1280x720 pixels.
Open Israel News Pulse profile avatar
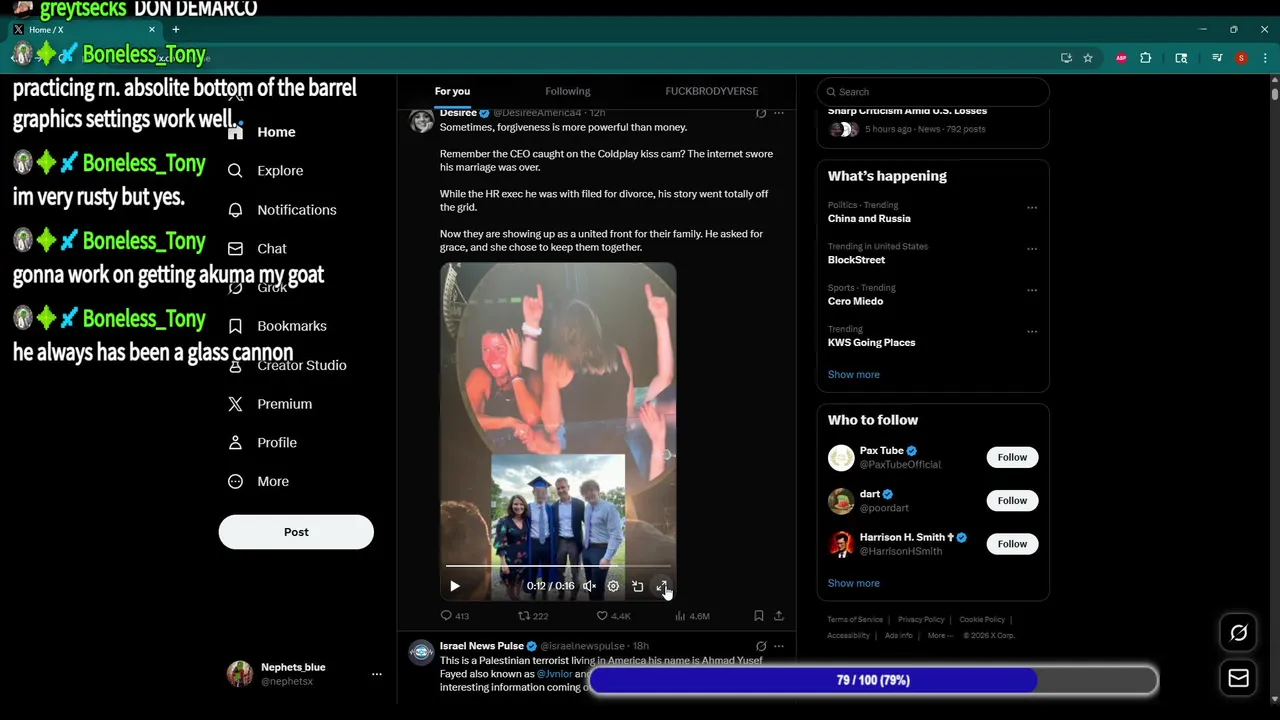[422, 653]
